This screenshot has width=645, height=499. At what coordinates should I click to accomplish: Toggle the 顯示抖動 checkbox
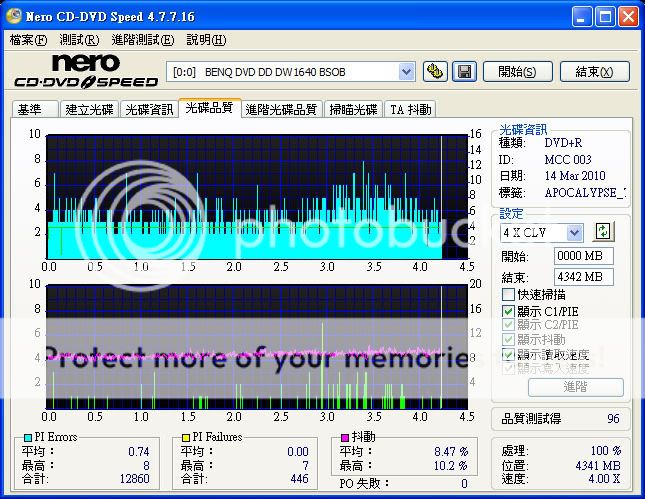point(508,339)
